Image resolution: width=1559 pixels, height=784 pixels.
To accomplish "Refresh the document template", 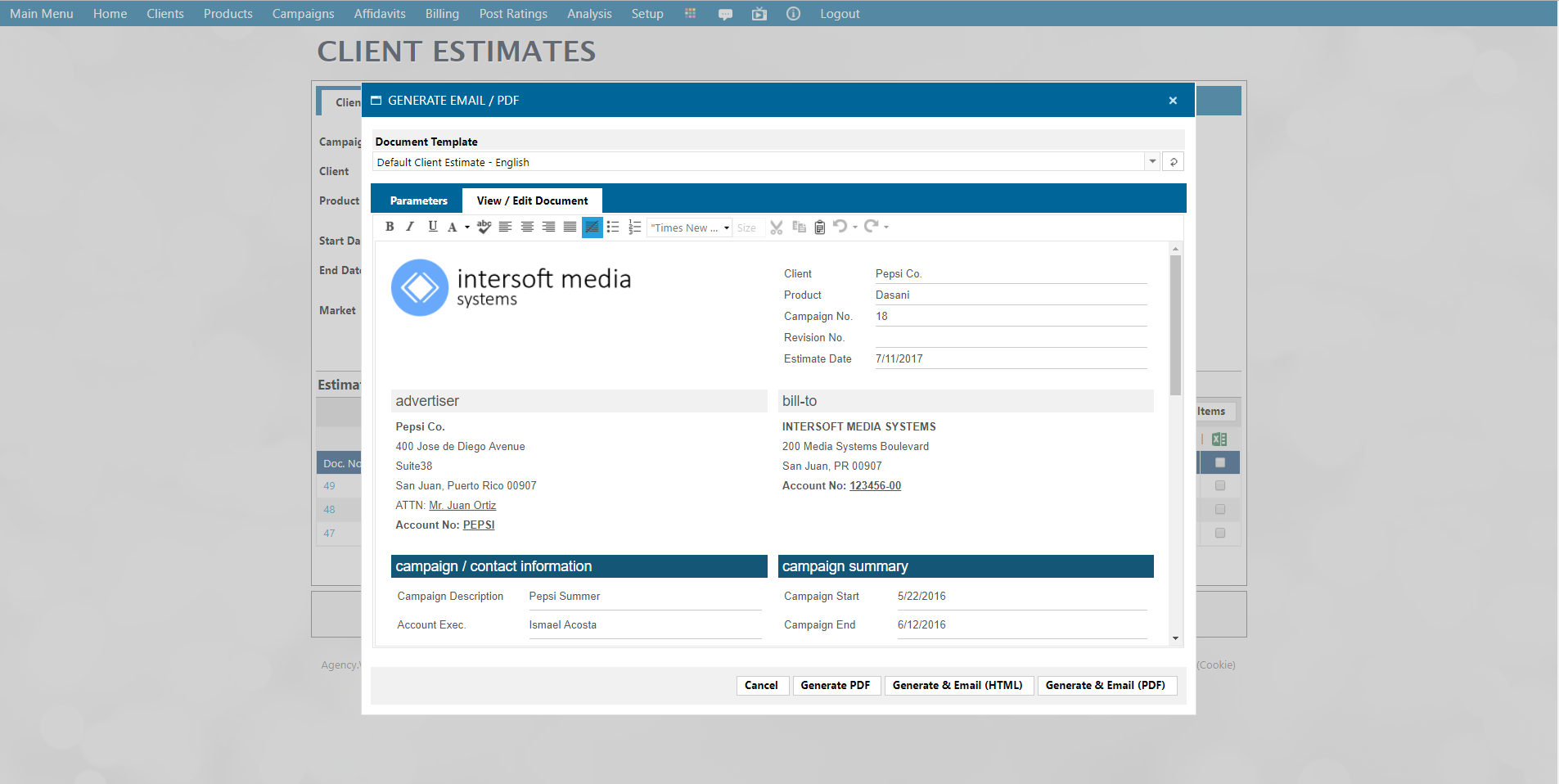I will click(x=1173, y=162).
